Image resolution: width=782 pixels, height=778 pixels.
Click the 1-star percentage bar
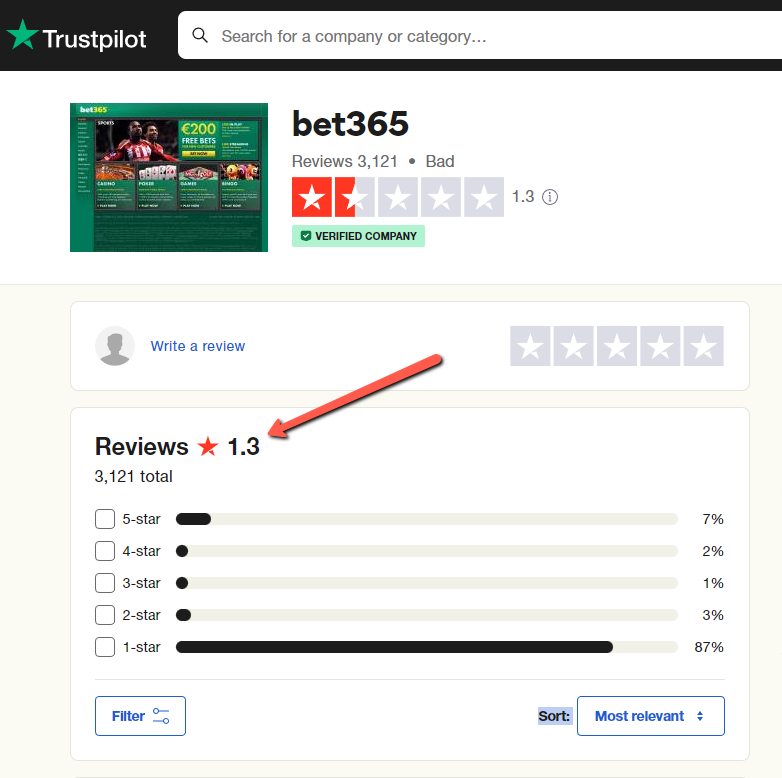click(x=427, y=647)
